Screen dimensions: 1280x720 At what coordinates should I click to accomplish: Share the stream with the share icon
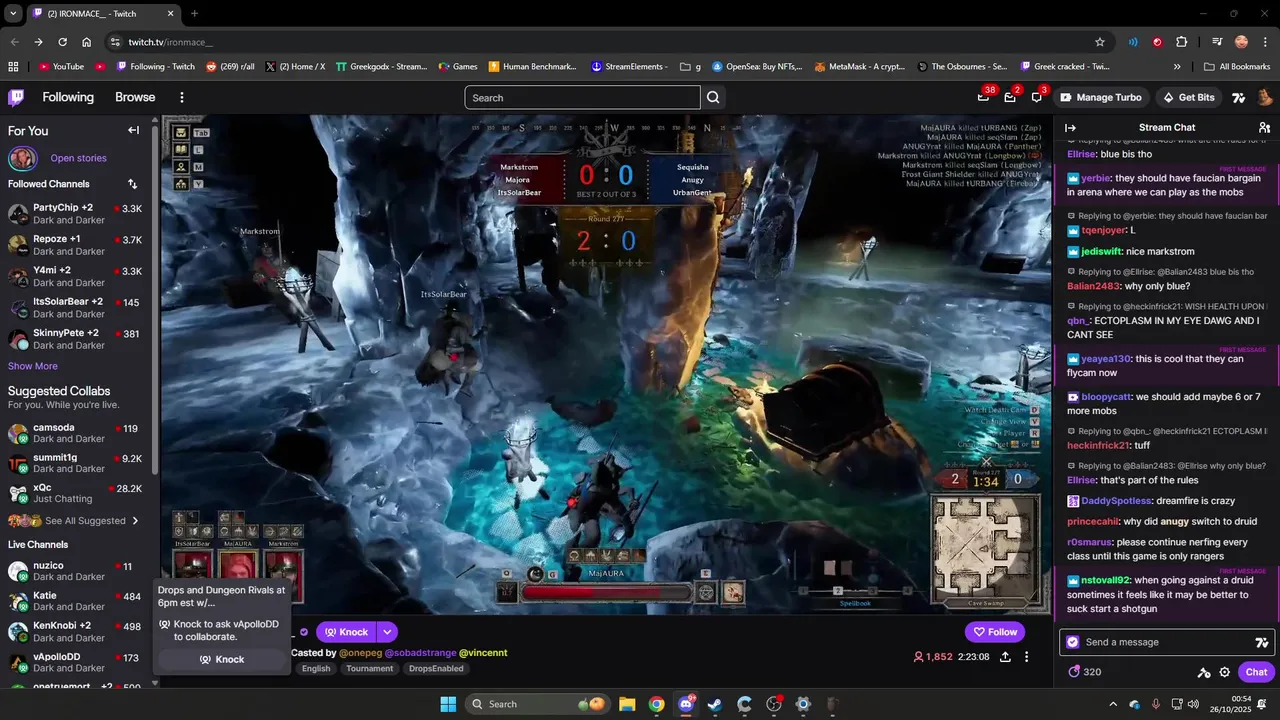pyautogui.click(x=1005, y=657)
